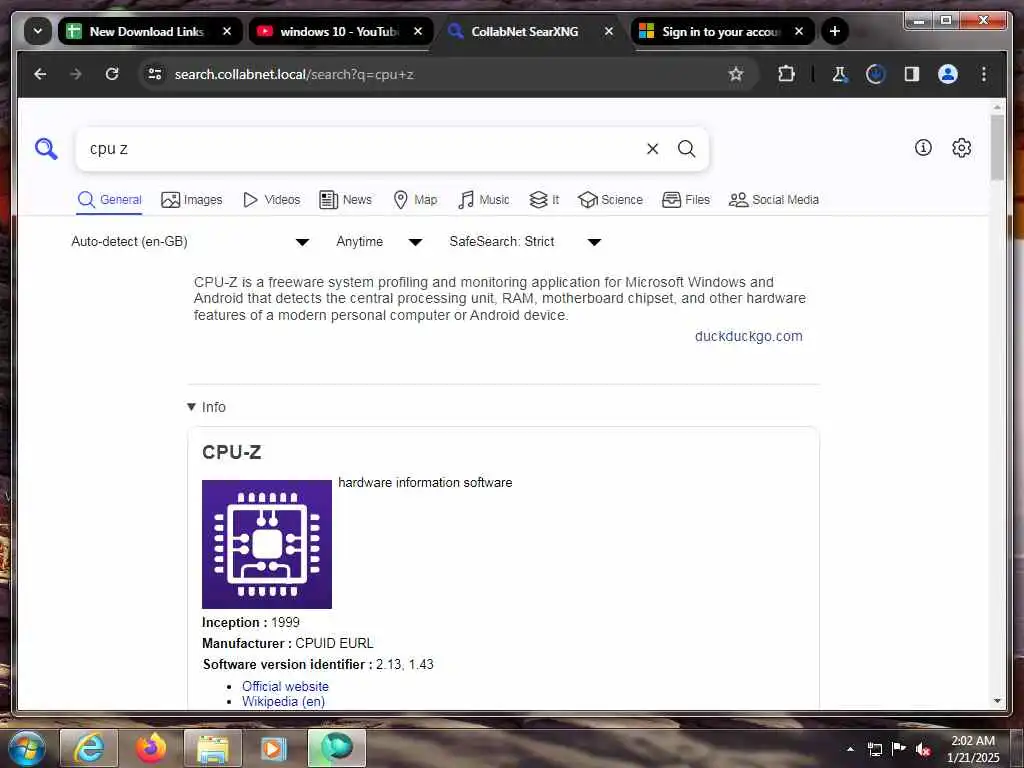Select the Videos search category
The height and width of the screenshot is (768, 1024).
271,200
